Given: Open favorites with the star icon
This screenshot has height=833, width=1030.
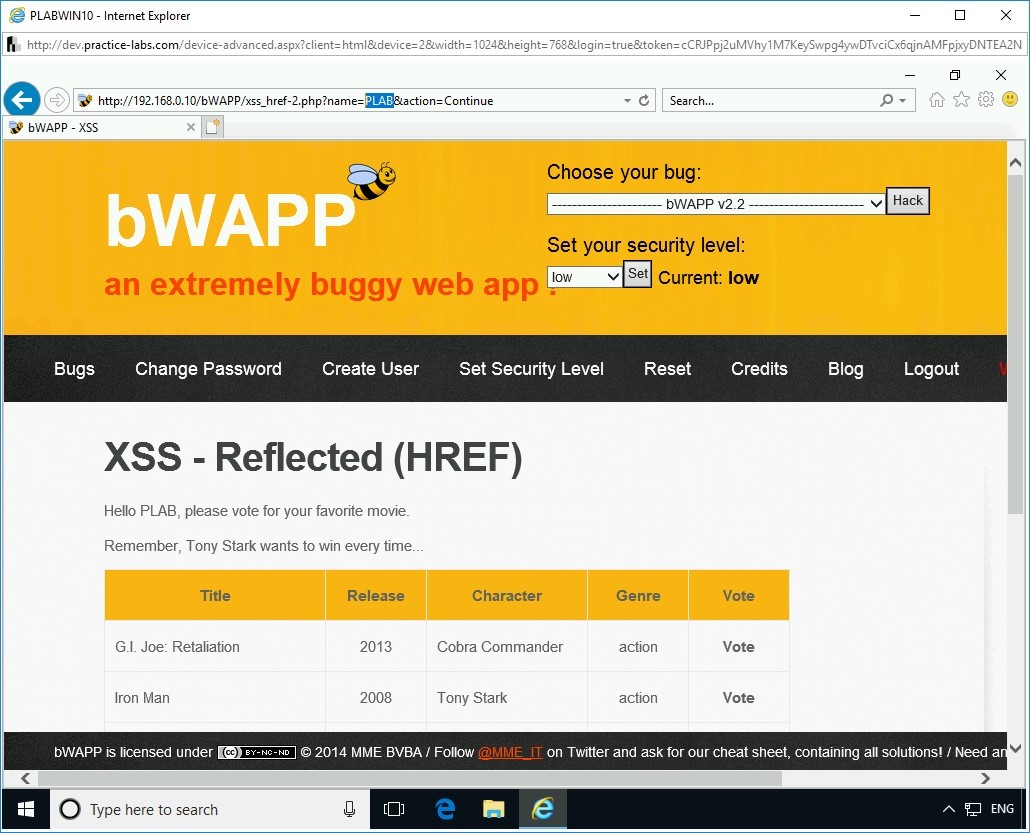Looking at the screenshot, I should tap(961, 99).
